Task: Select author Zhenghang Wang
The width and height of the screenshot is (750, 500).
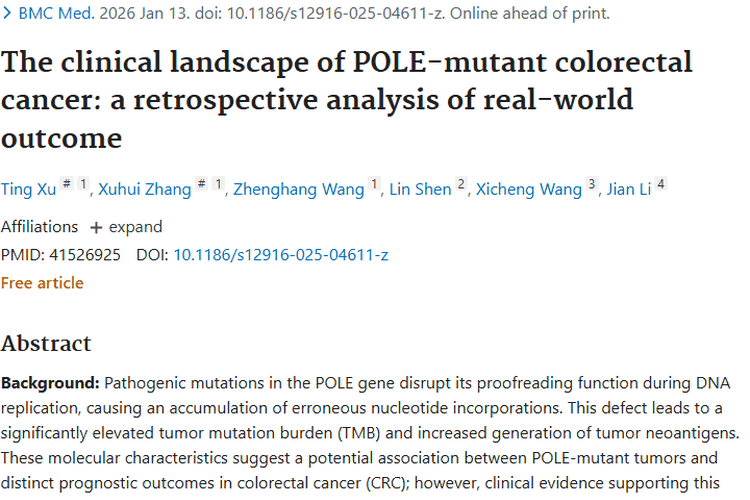Action: [298, 189]
